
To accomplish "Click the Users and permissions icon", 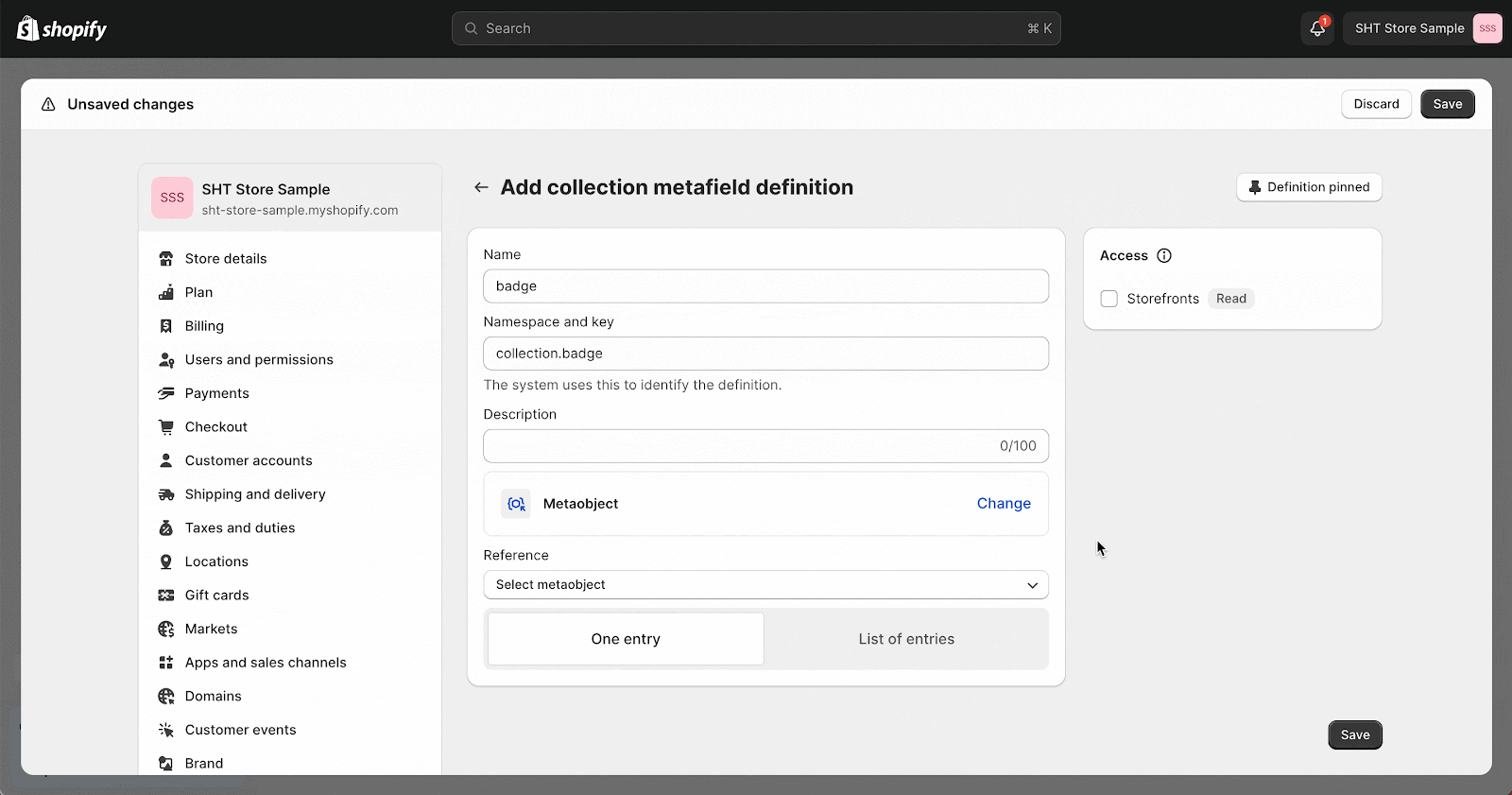I will click(x=166, y=360).
